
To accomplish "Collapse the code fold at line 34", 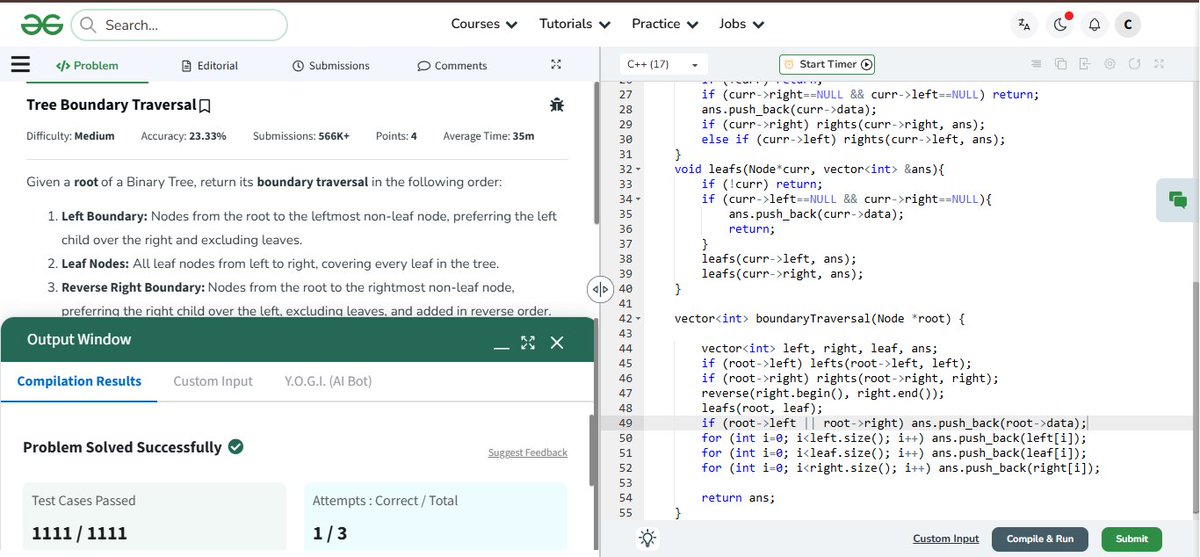I will [638, 200].
